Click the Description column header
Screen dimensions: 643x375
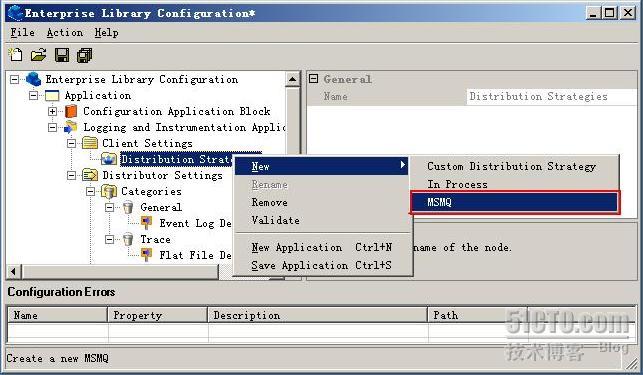318,315
